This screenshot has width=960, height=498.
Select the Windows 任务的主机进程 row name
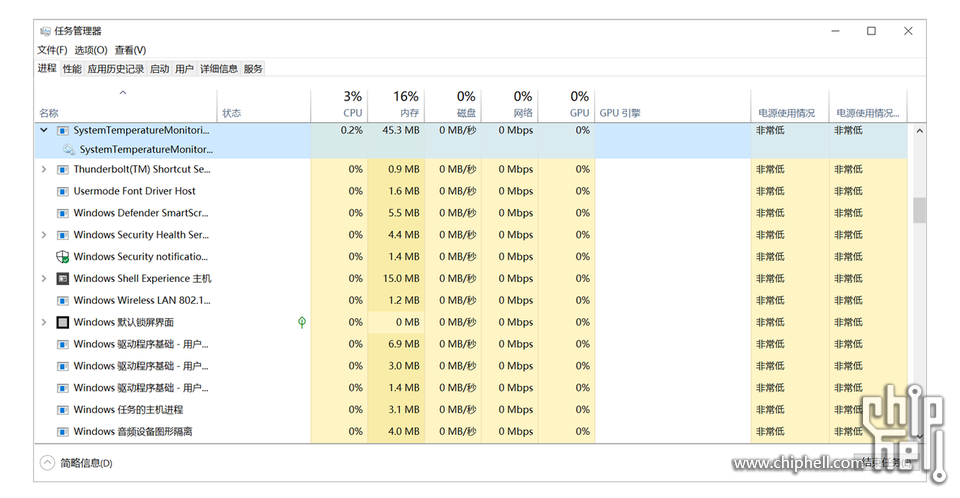point(129,410)
